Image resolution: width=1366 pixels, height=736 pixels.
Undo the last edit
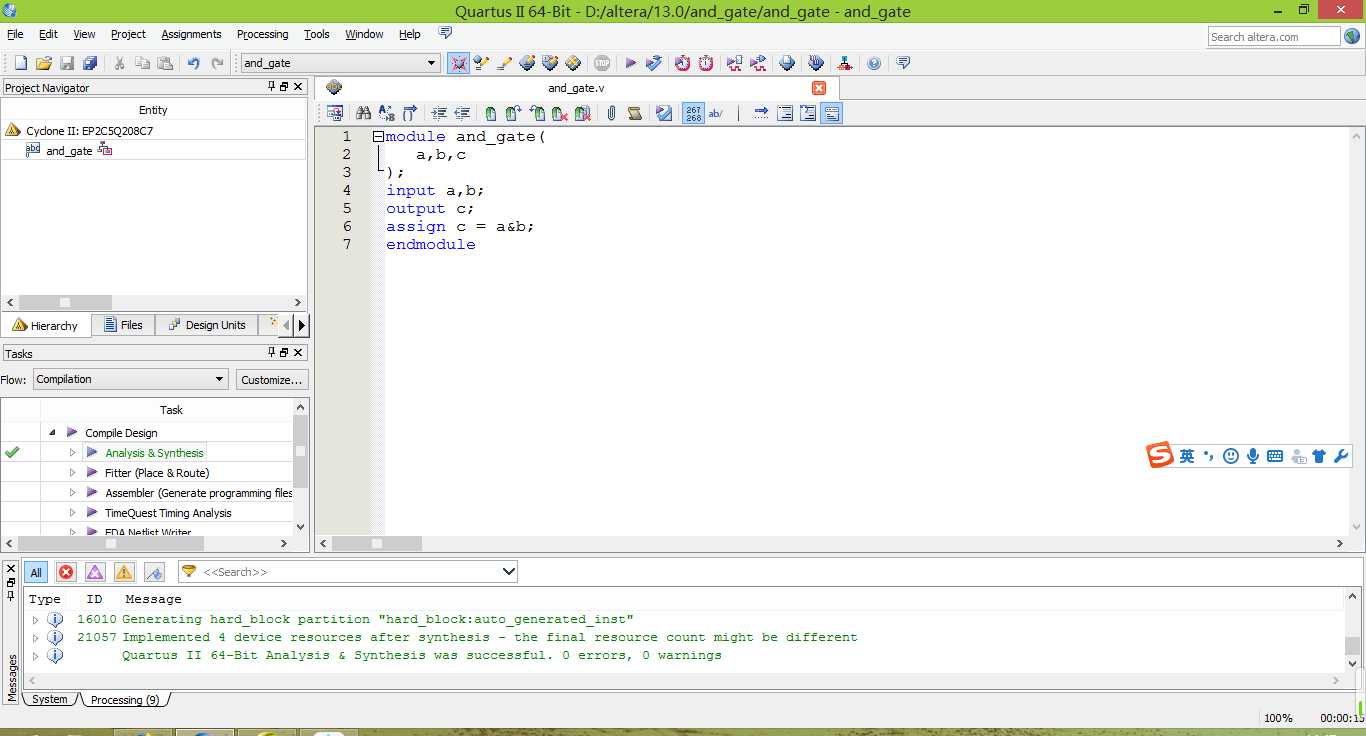(193, 63)
